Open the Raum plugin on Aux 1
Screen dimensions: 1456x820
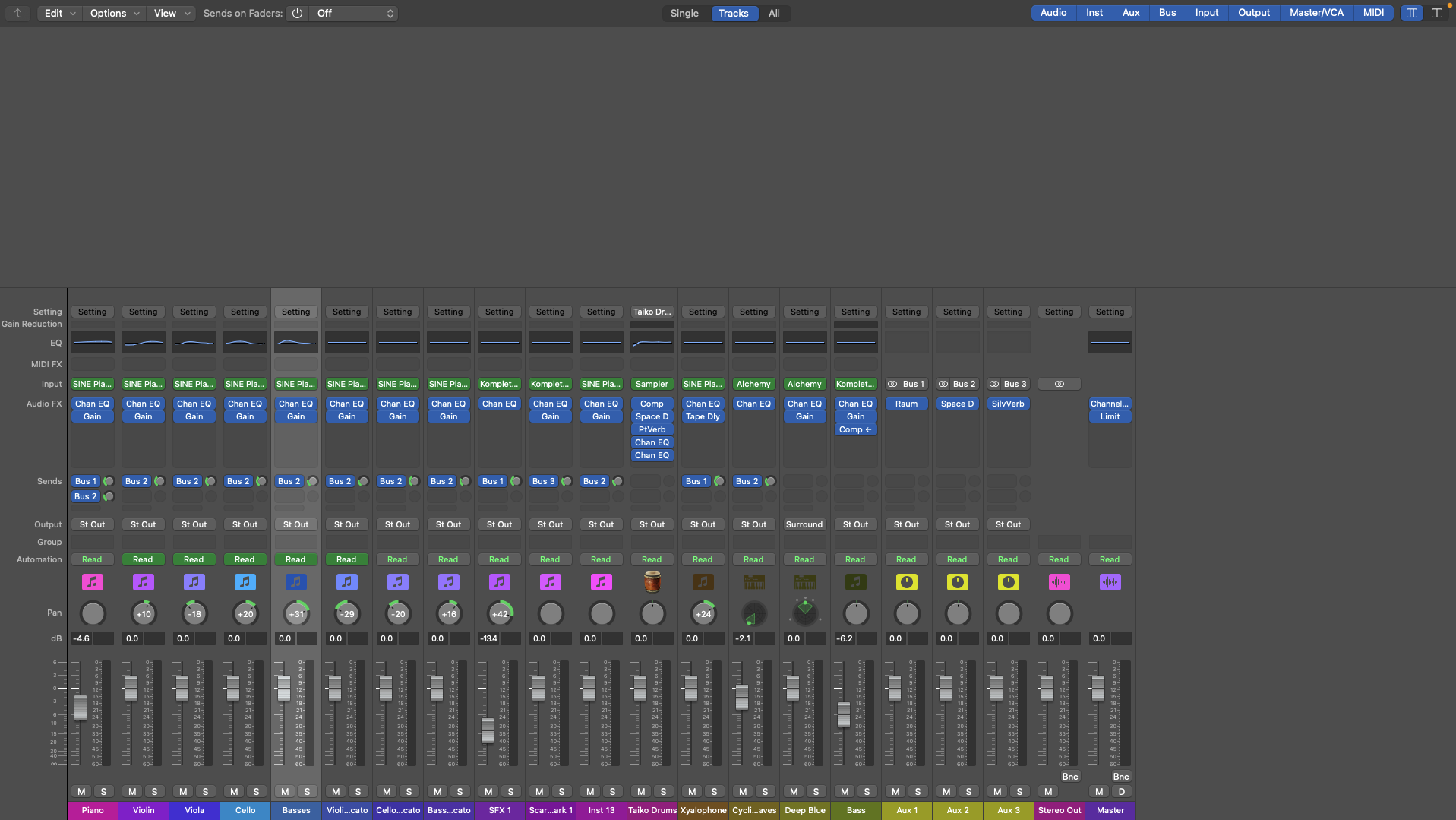click(x=906, y=404)
